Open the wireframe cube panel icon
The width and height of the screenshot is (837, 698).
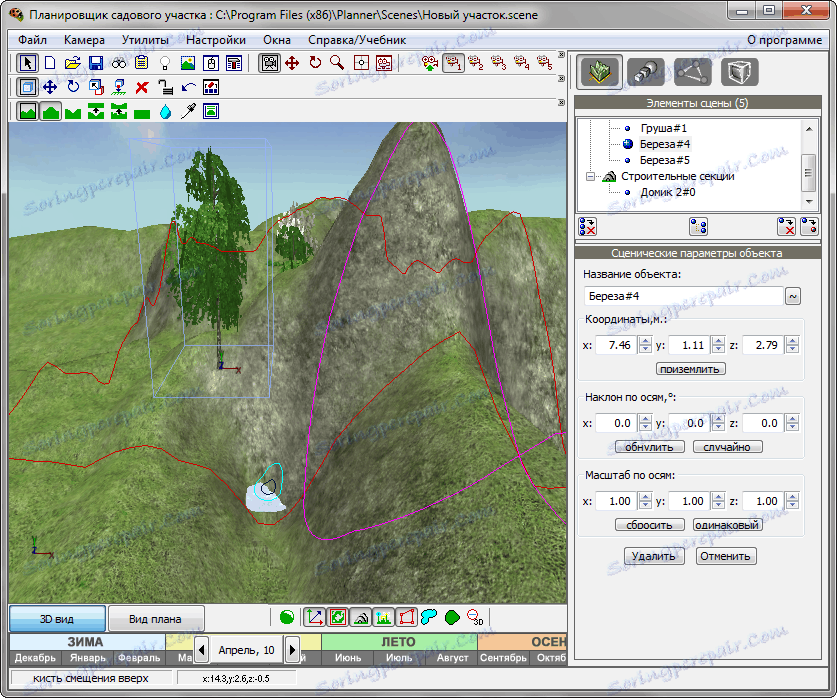click(739, 72)
